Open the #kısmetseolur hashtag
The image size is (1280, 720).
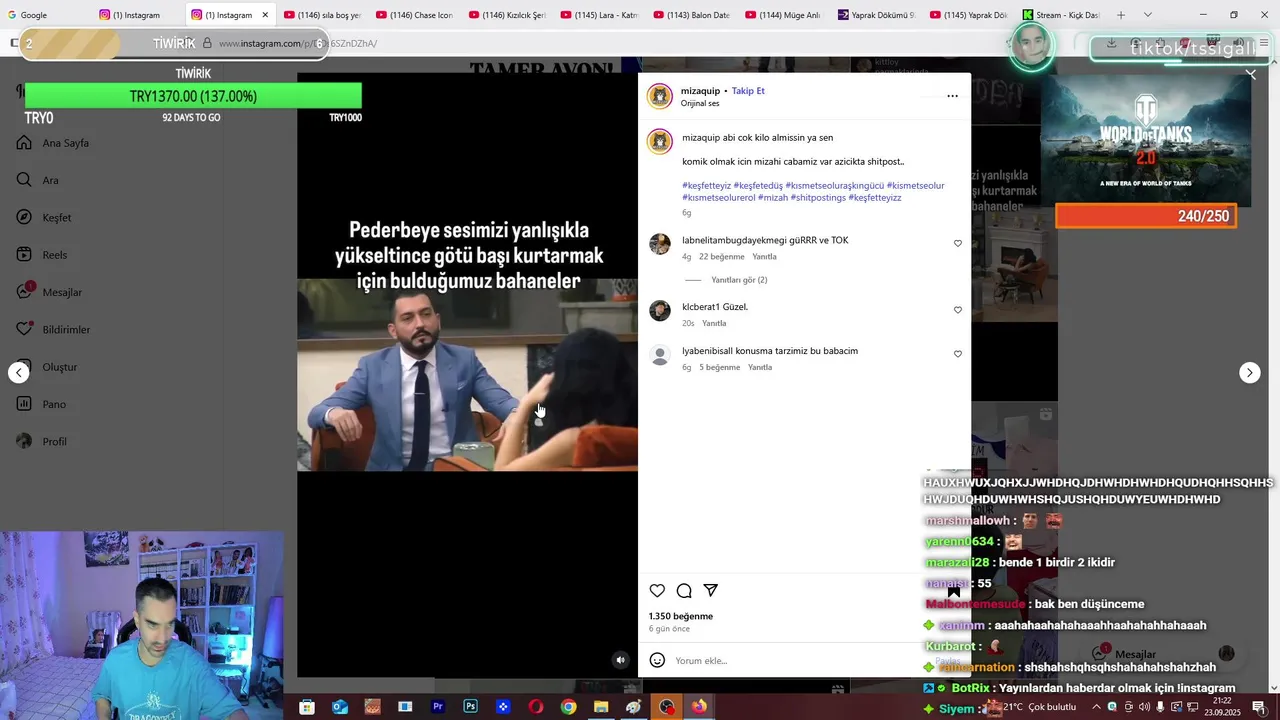click(x=915, y=185)
